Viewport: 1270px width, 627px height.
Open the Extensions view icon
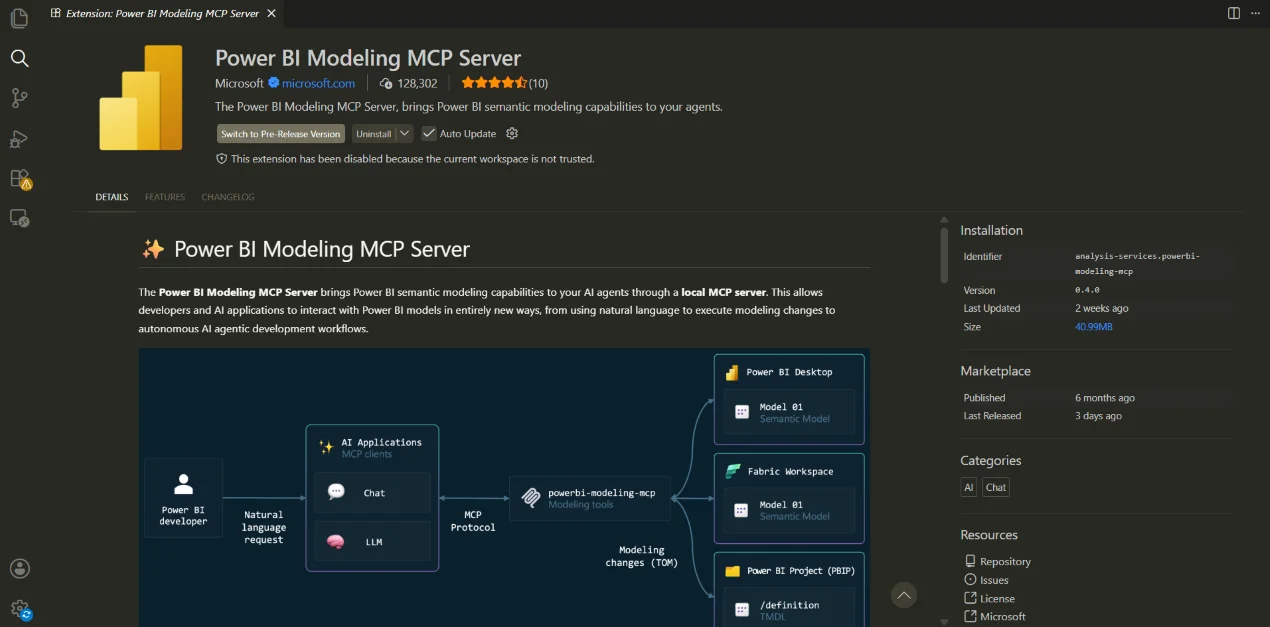pyautogui.click(x=20, y=179)
